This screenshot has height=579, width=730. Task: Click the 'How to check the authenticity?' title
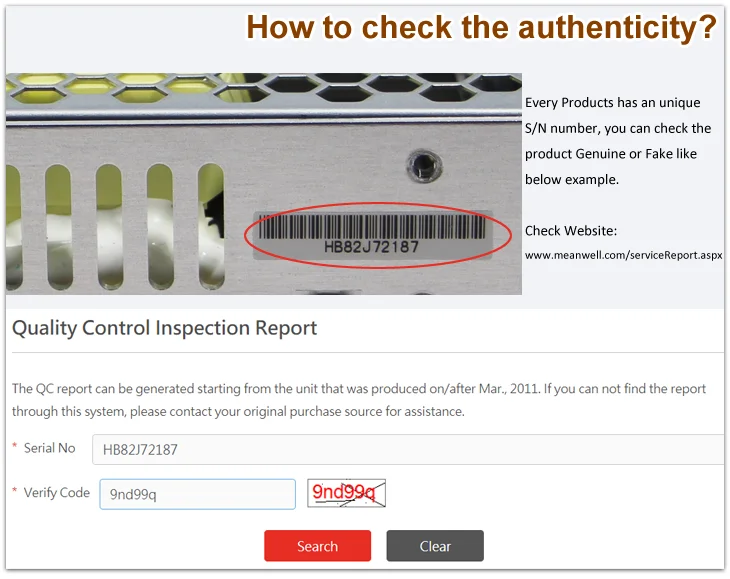coord(481,27)
